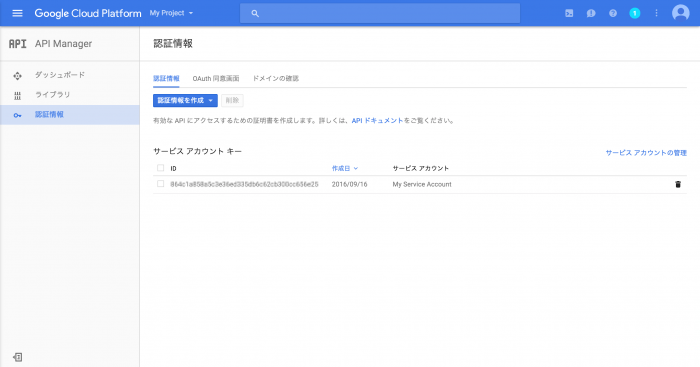Open the user account avatar
The image size is (700, 367).
[x=681, y=13]
